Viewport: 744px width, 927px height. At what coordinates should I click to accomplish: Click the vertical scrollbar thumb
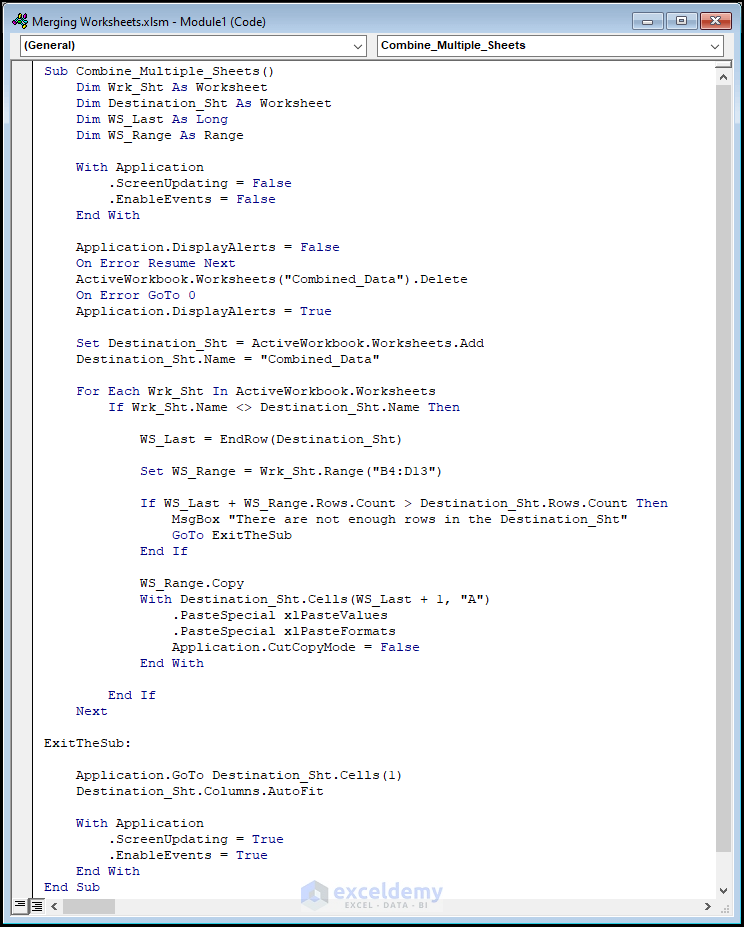tap(723, 468)
